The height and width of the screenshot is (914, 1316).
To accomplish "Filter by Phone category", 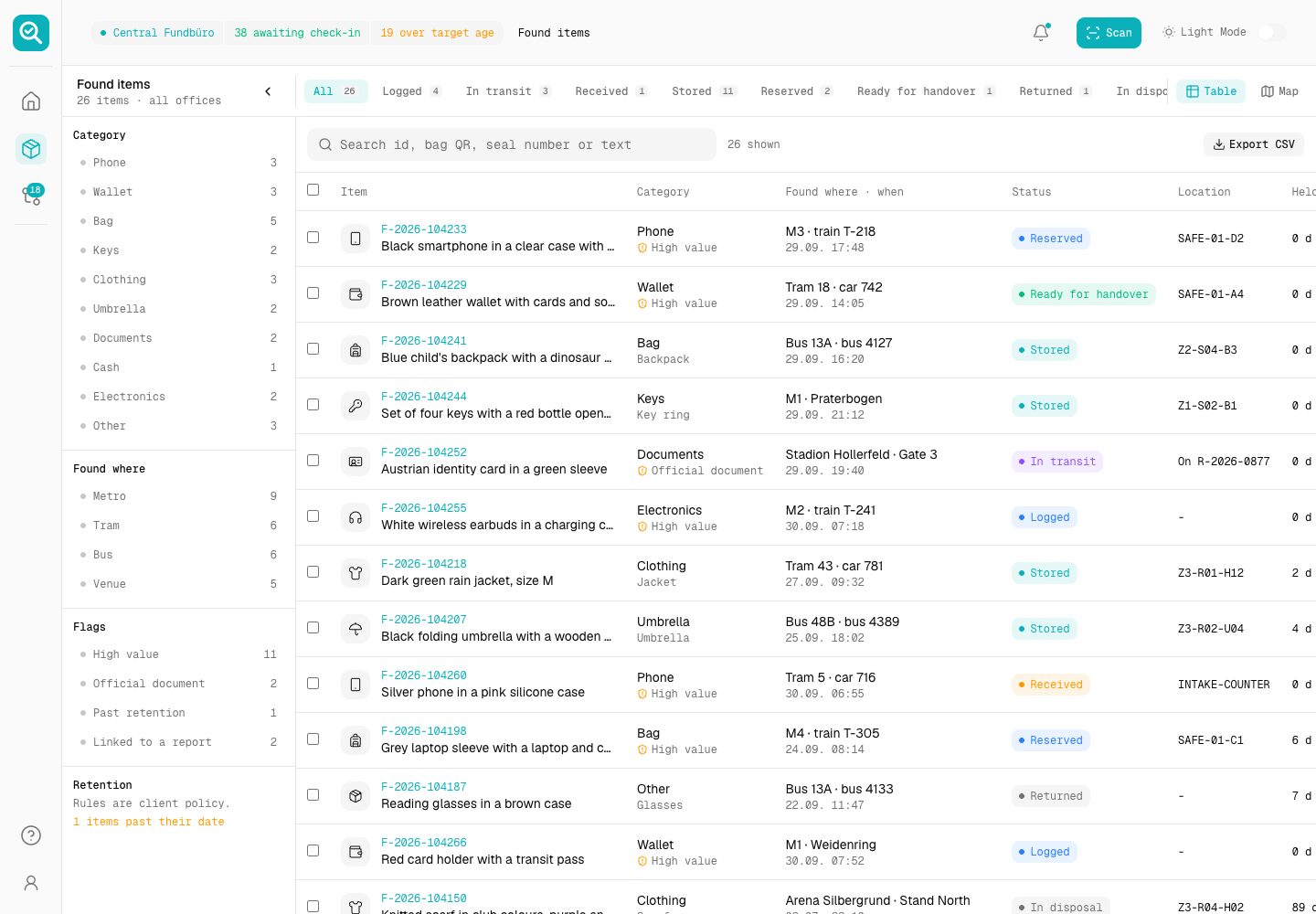I will (x=178, y=163).
